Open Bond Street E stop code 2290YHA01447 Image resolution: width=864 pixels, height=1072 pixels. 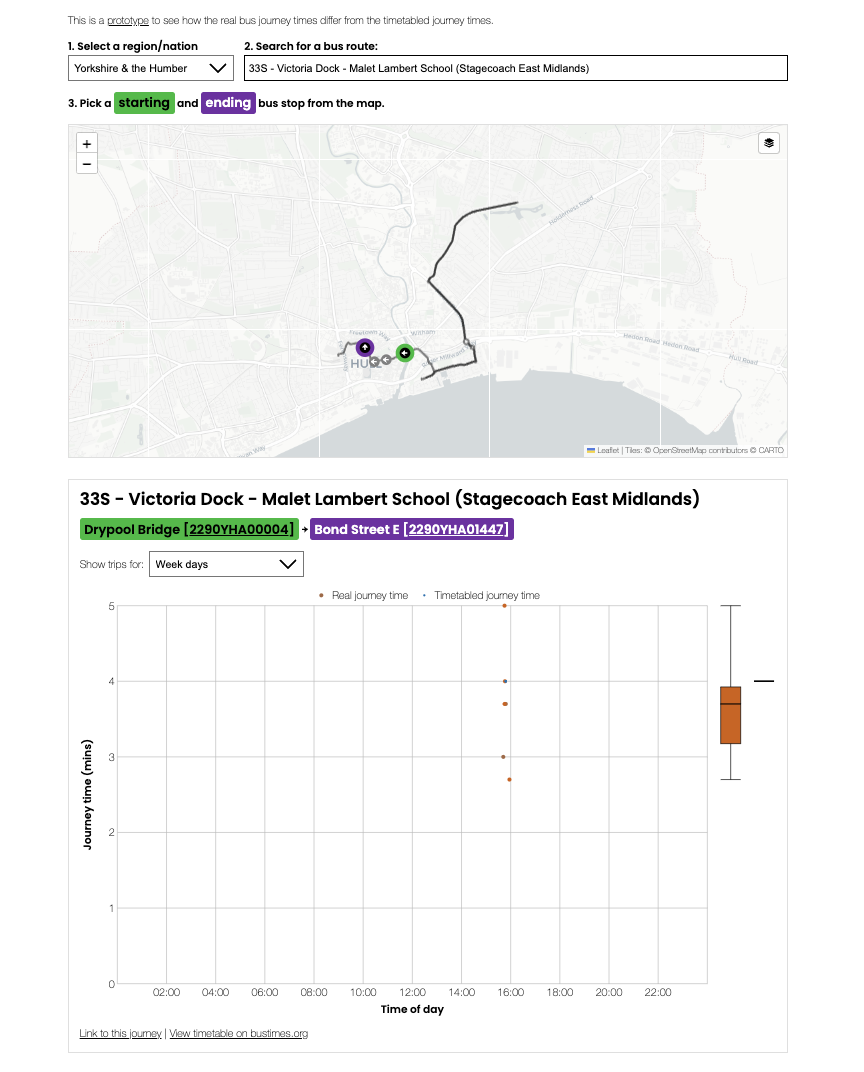458,529
